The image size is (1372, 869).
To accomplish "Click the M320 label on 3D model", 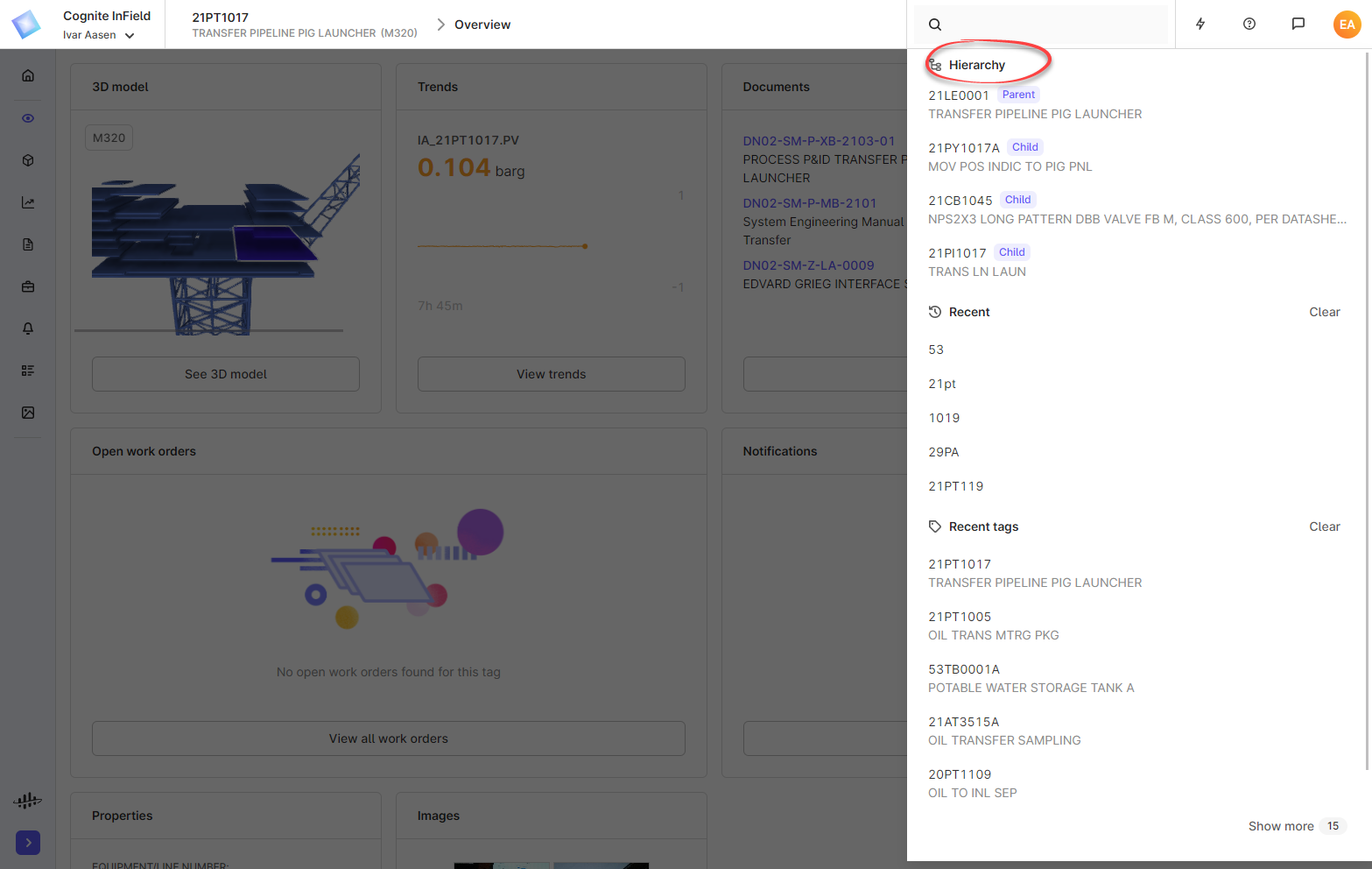I will (109, 138).
